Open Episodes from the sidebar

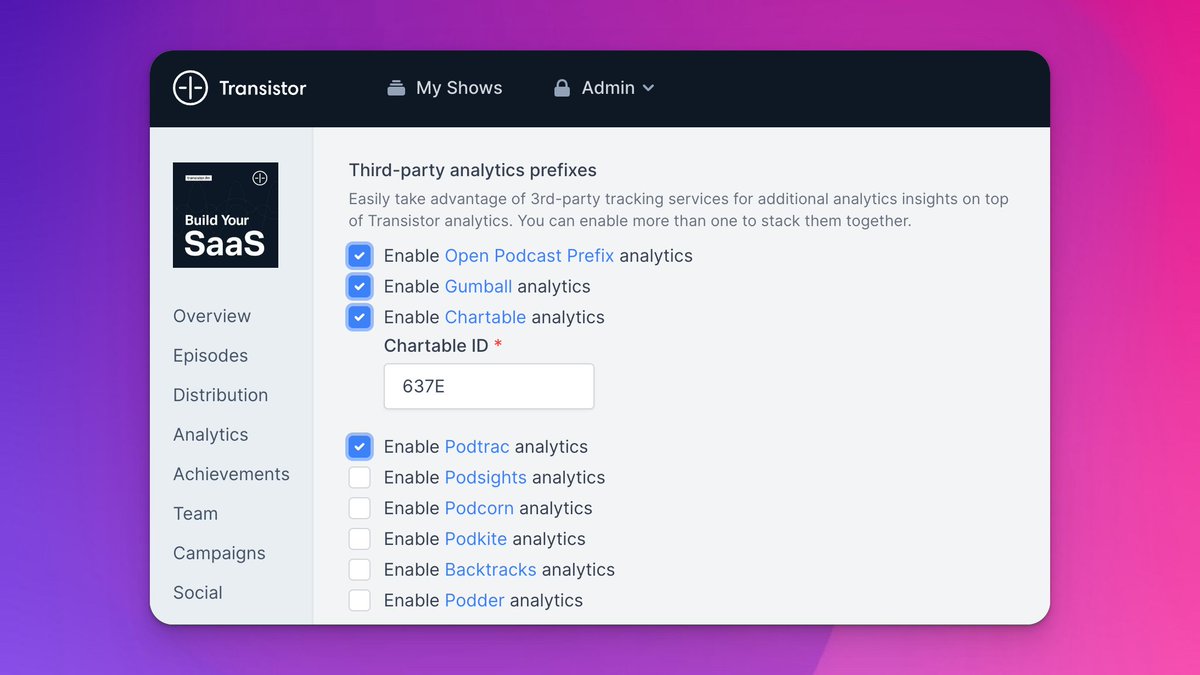click(210, 356)
